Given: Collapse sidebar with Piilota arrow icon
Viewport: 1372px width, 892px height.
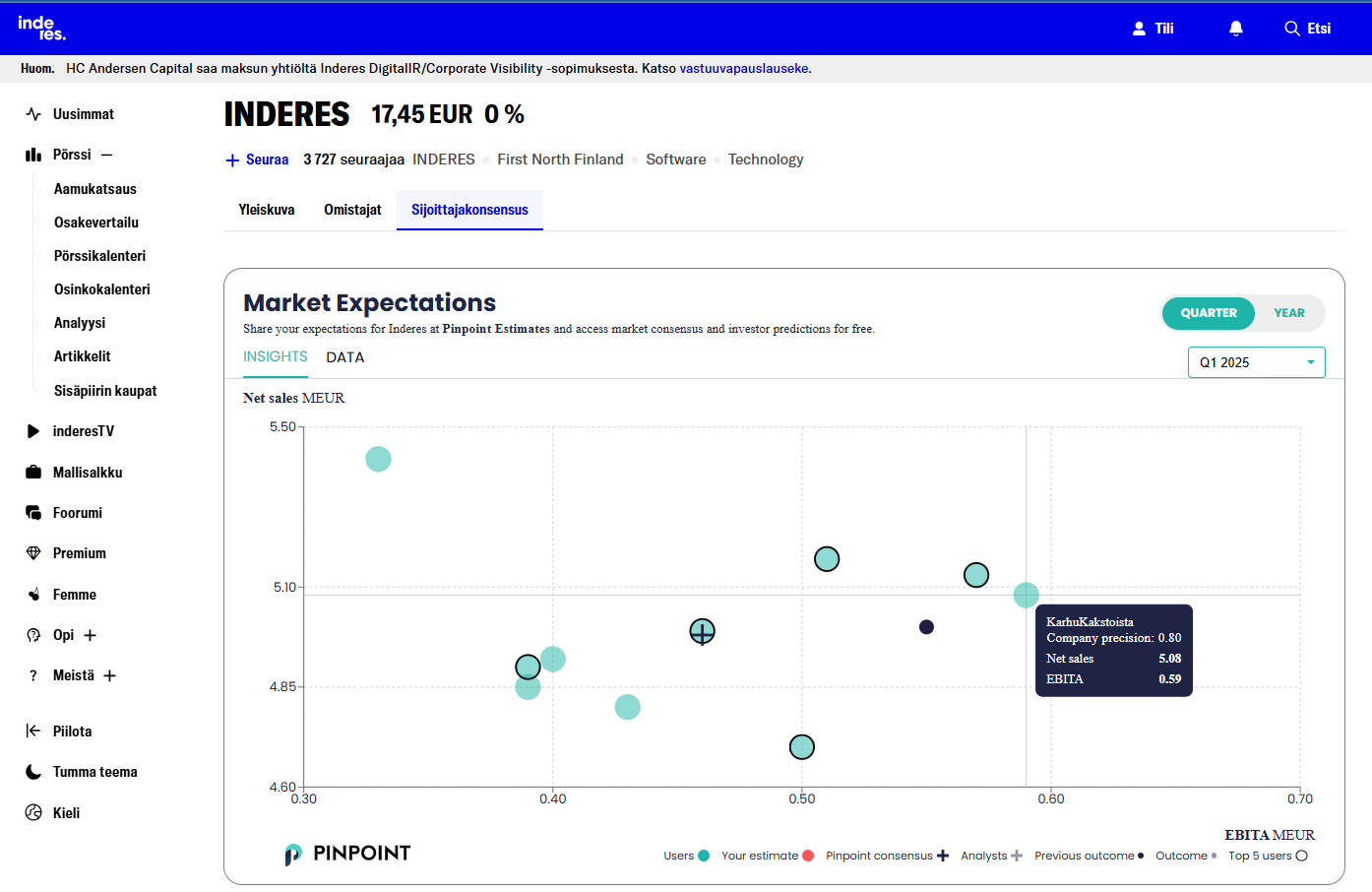Looking at the screenshot, I should point(33,731).
